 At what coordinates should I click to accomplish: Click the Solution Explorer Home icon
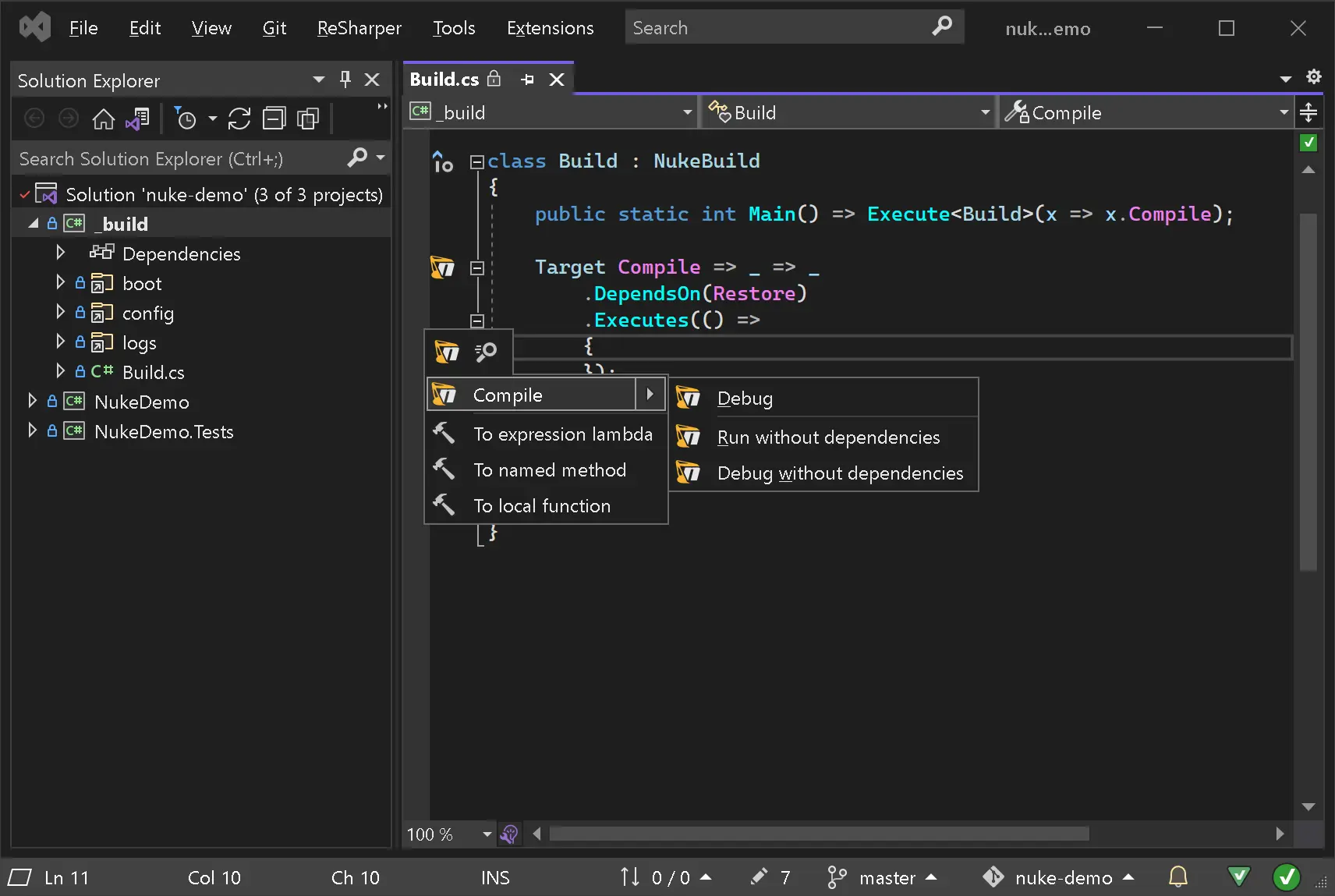click(103, 119)
